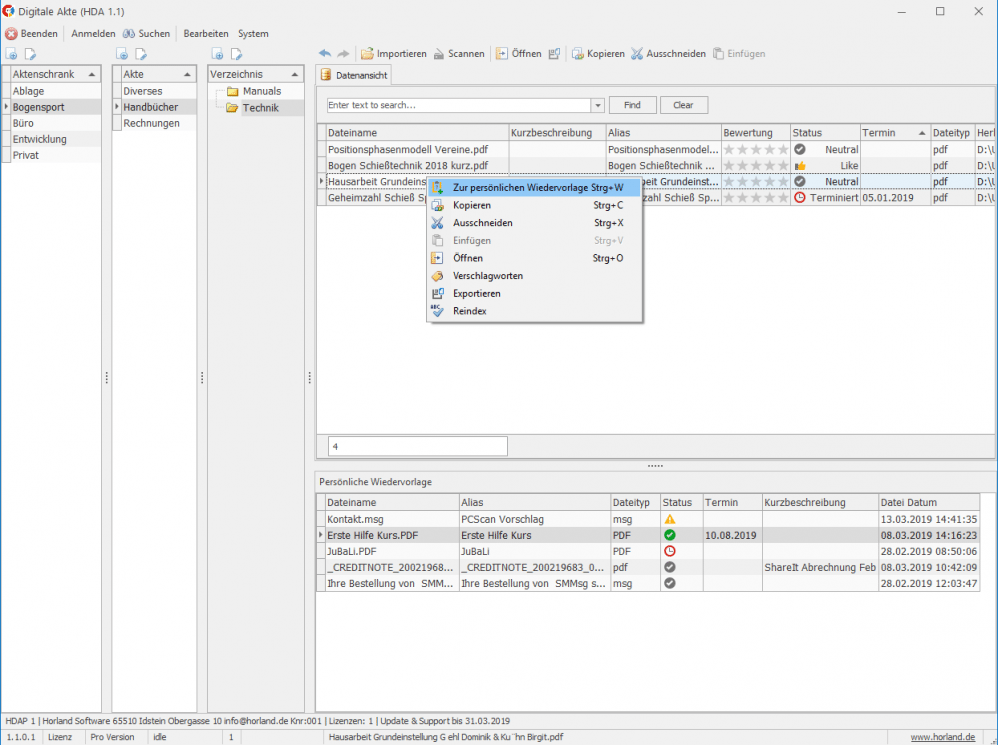Select the Diverses file

[x=158, y=92]
